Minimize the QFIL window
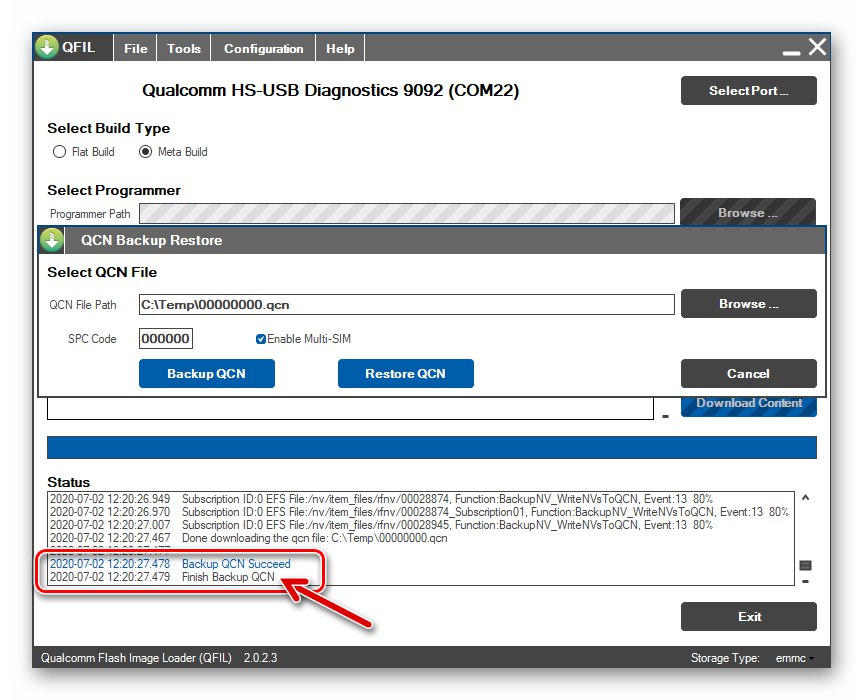This screenshot has width=863, height=700. (x=791, y=53)
